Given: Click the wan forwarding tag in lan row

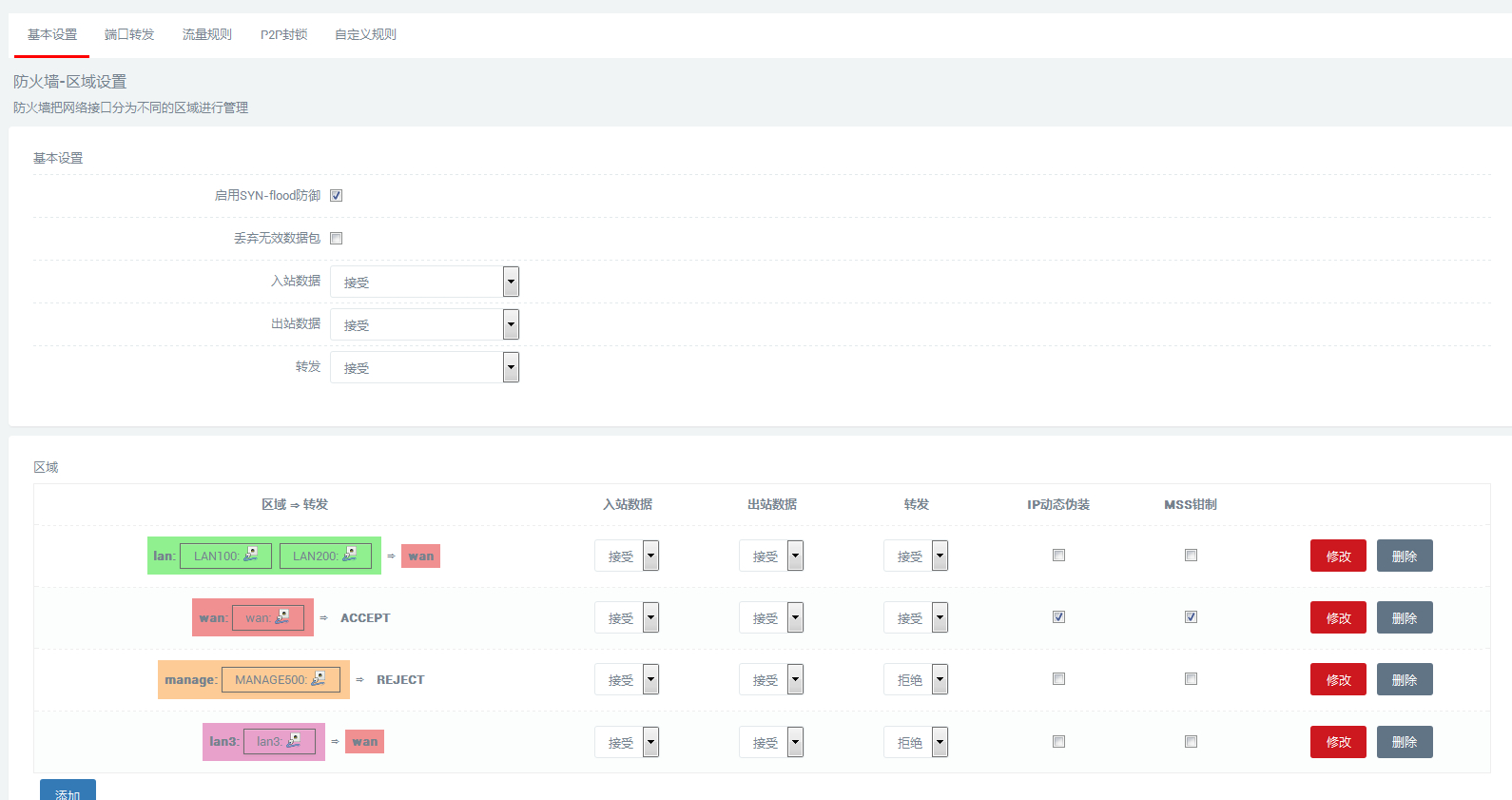Looking at the screenshot, I should coord(421,556).
